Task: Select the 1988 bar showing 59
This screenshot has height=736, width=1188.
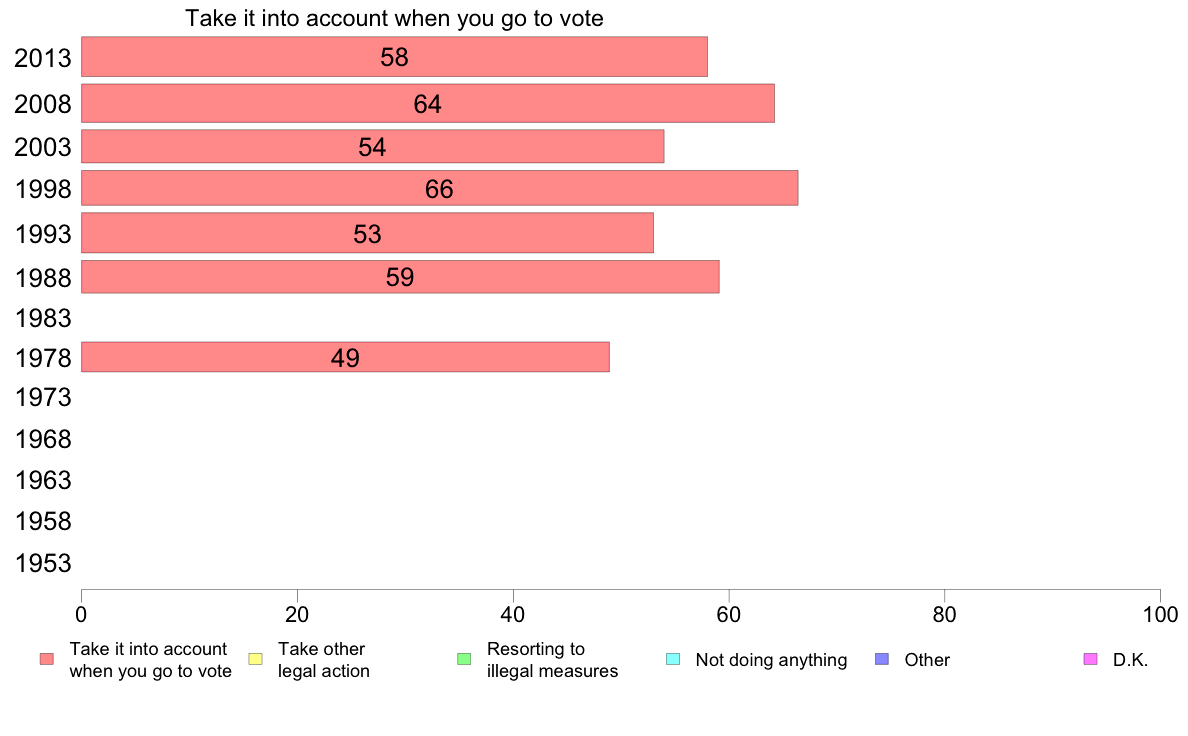Action: [400, 277]
